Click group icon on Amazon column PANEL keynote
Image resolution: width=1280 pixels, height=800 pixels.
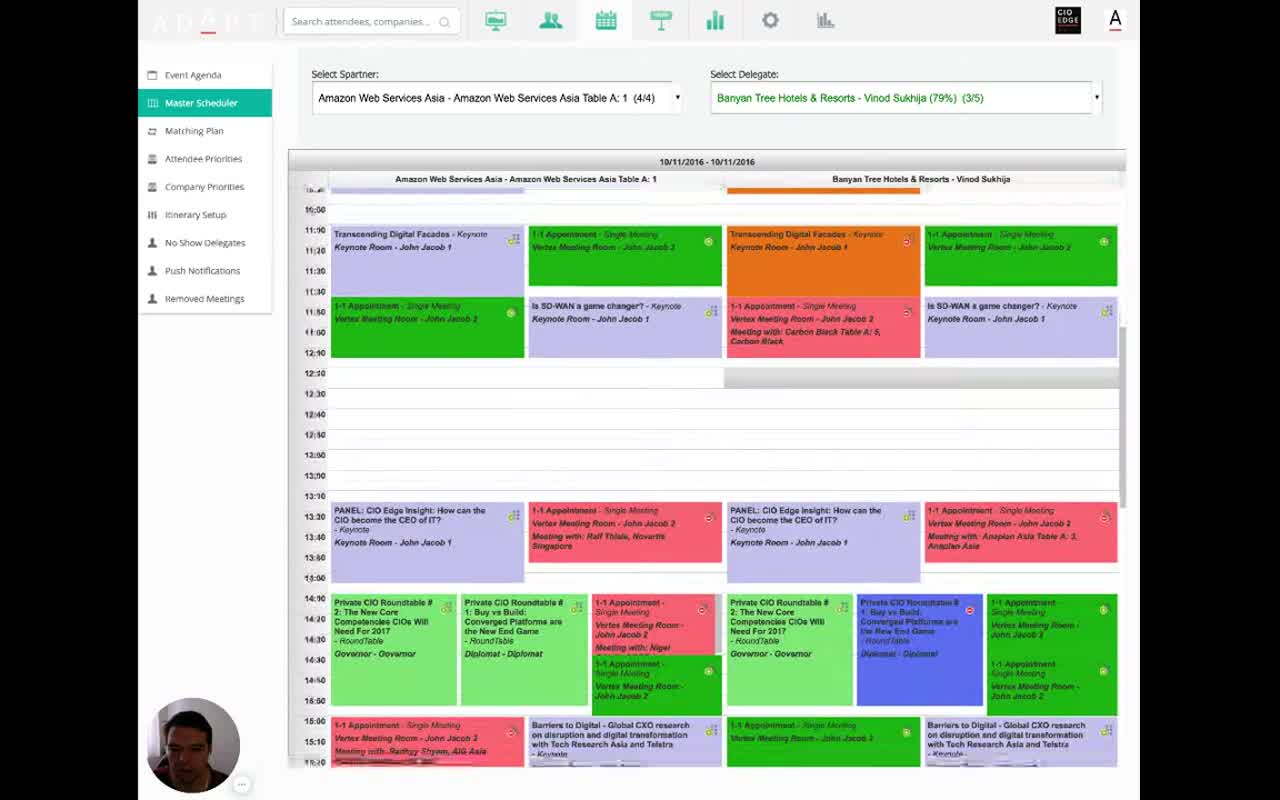[514, 516]
